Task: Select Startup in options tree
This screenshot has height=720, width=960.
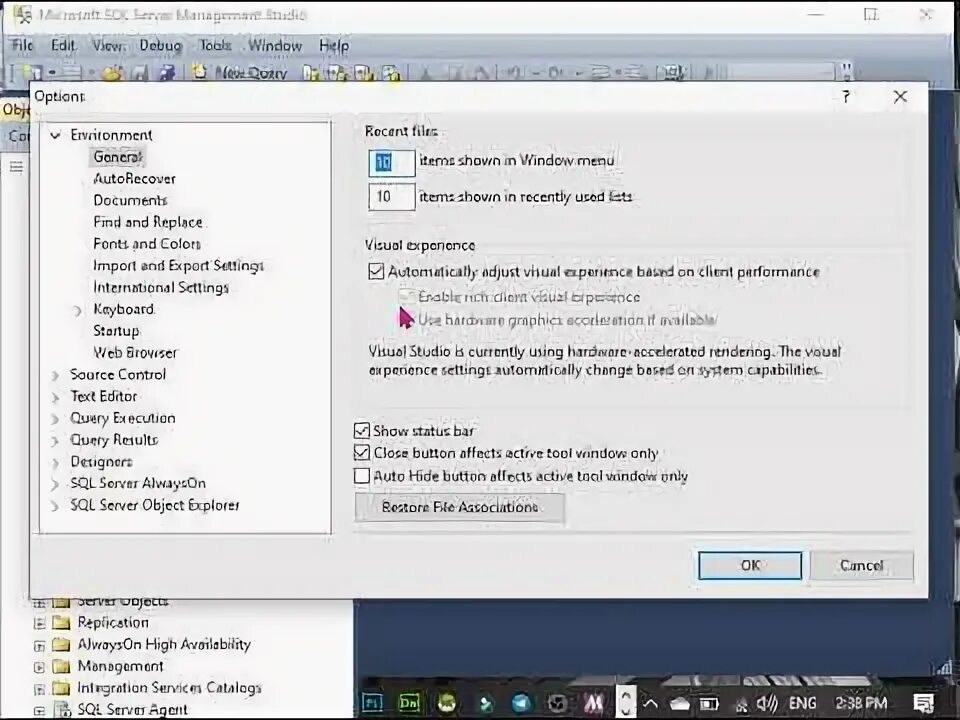Action: coord(116,331)
